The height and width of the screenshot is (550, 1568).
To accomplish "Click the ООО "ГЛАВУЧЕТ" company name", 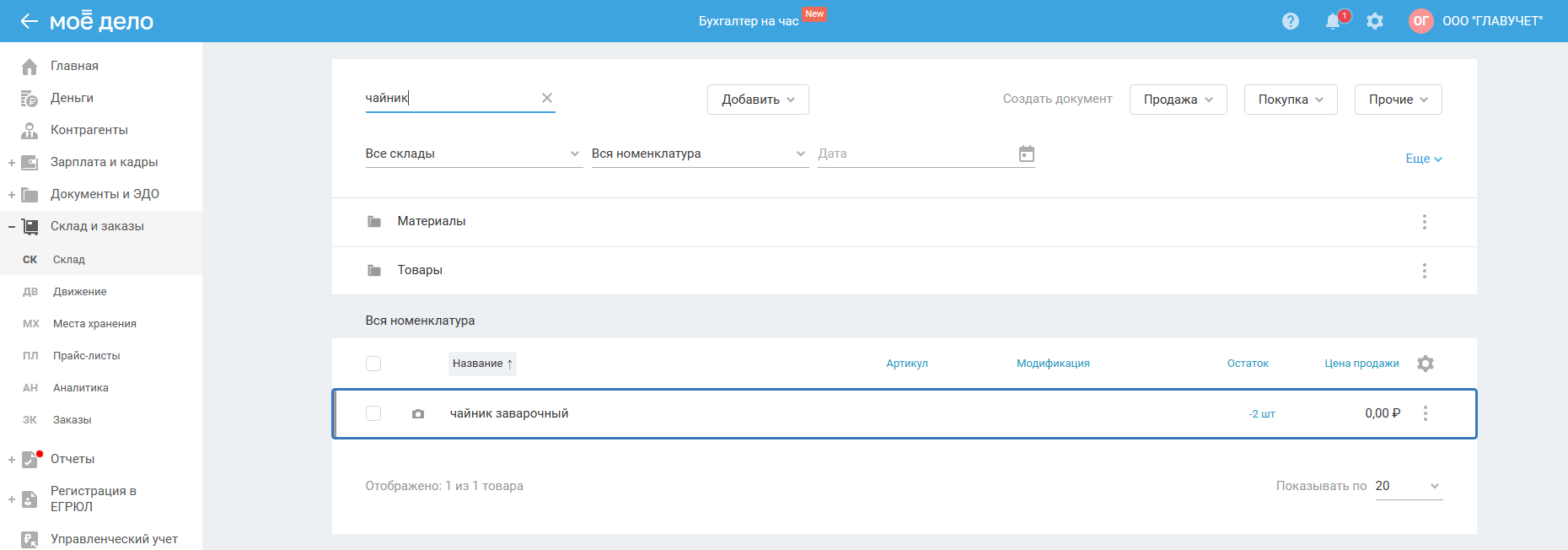I will (1492, 21).
